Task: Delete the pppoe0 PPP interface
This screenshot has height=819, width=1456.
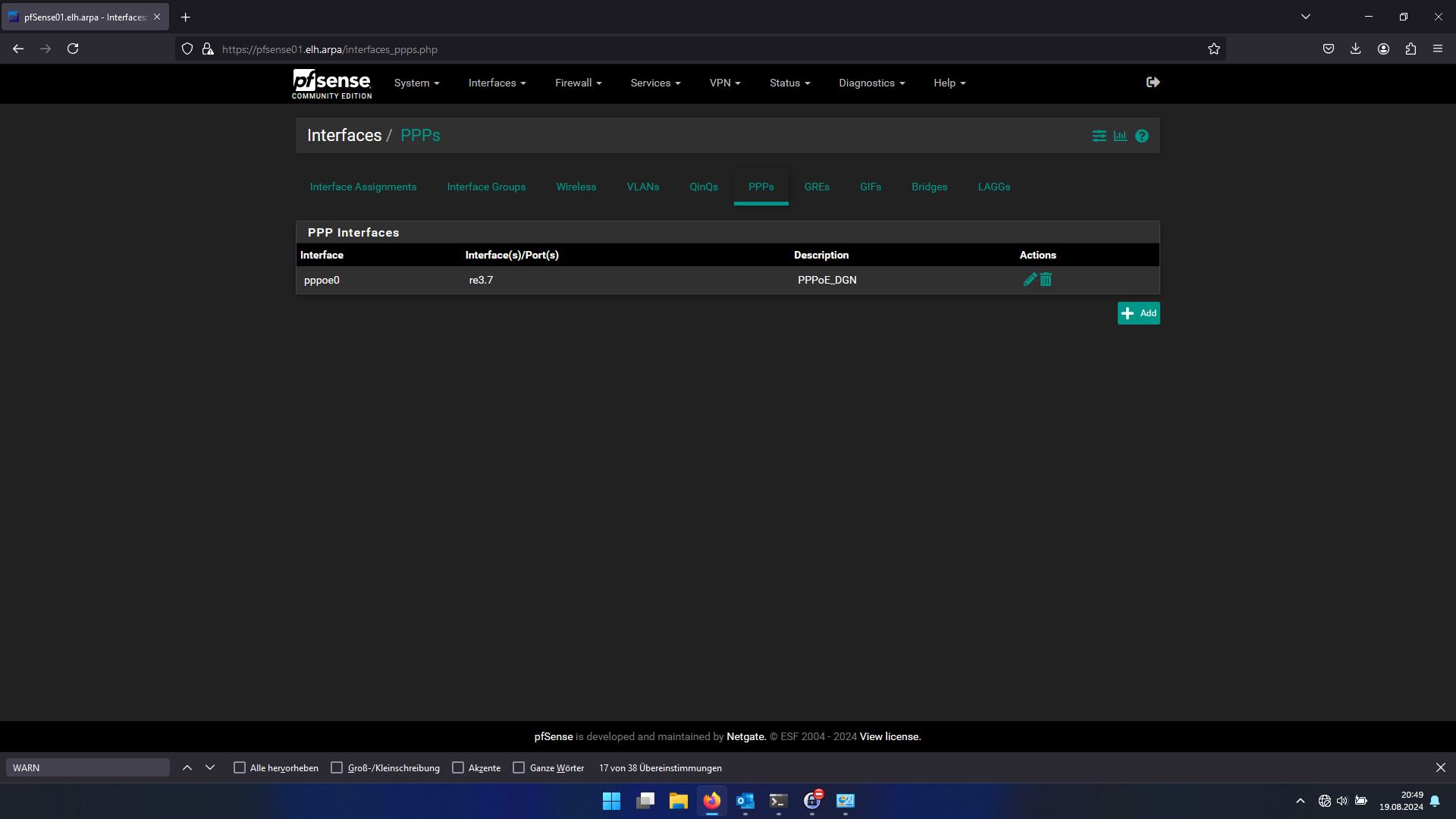Action: (1046, 280)
